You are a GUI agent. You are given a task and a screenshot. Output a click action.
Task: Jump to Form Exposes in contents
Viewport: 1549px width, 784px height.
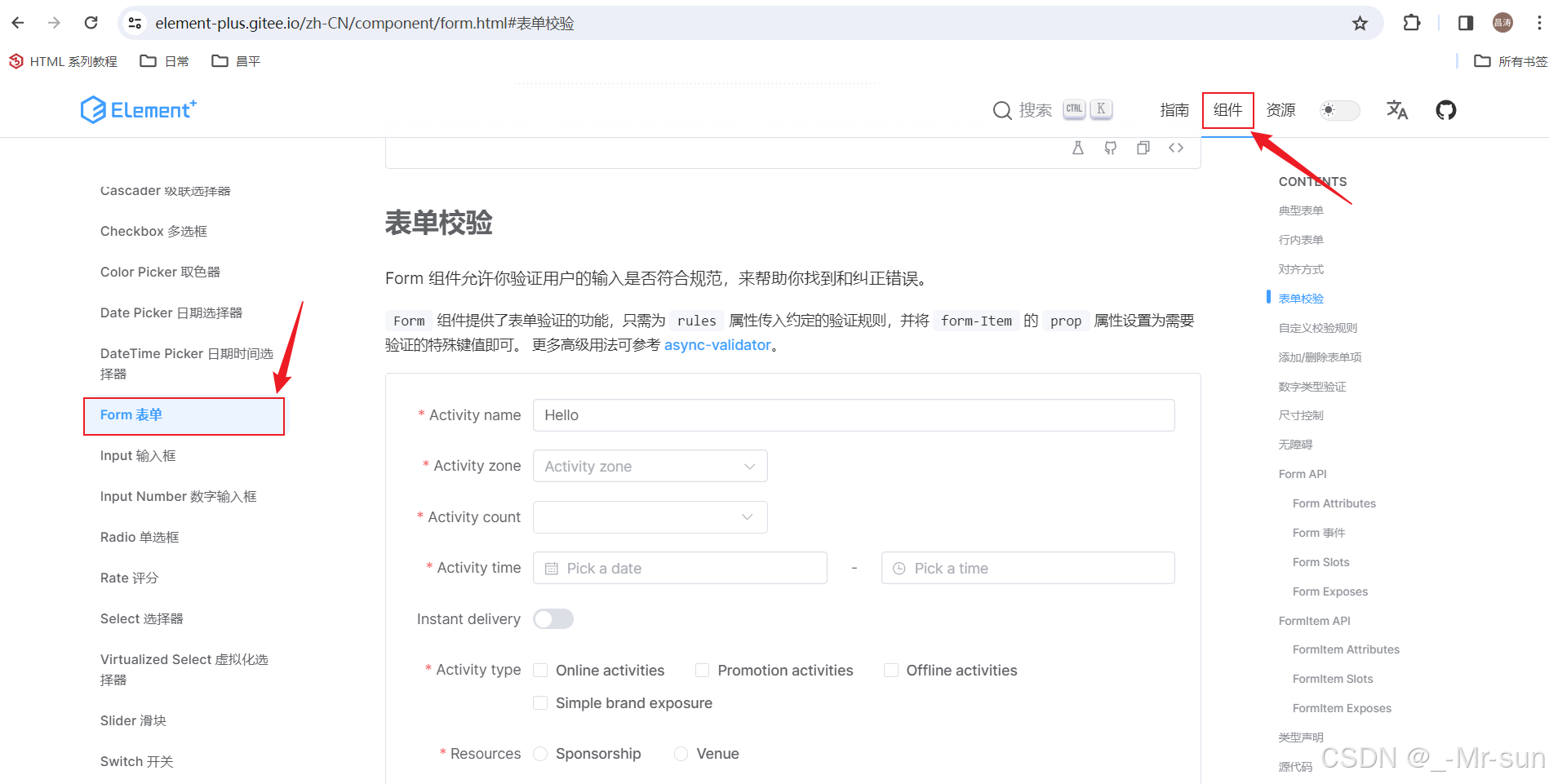(1330, 591)
